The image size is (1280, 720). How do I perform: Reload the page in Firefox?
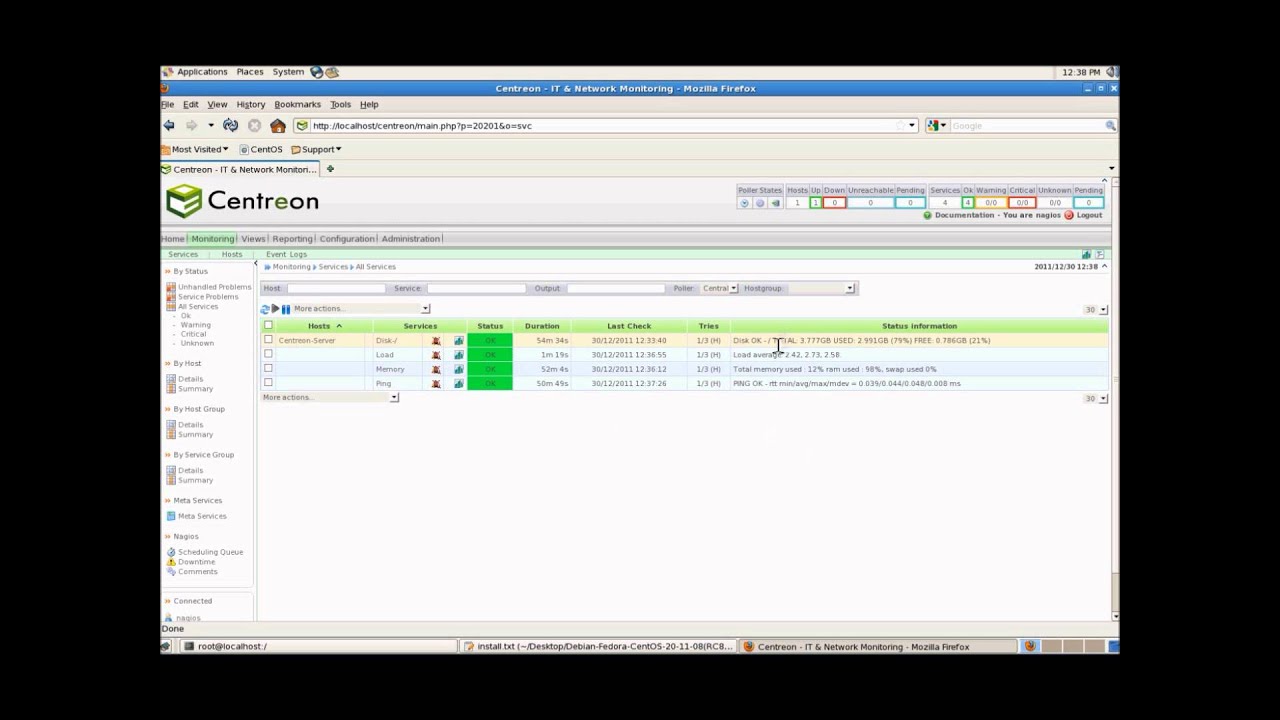coord(231,125)
